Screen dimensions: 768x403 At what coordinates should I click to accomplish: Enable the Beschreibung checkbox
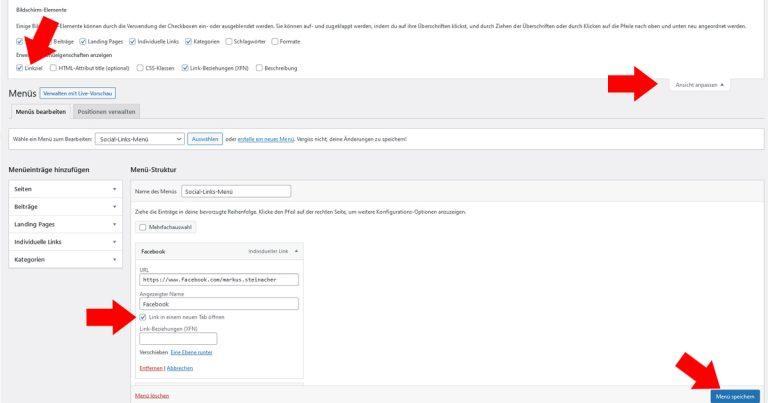260,68
